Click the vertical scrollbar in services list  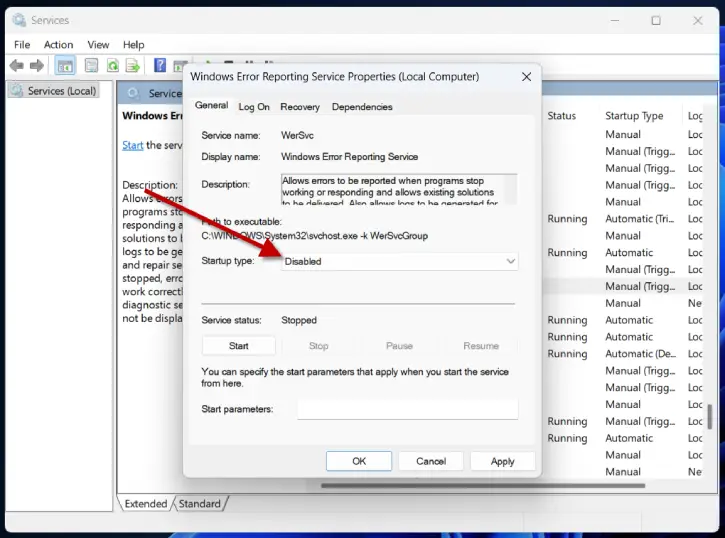710,416
